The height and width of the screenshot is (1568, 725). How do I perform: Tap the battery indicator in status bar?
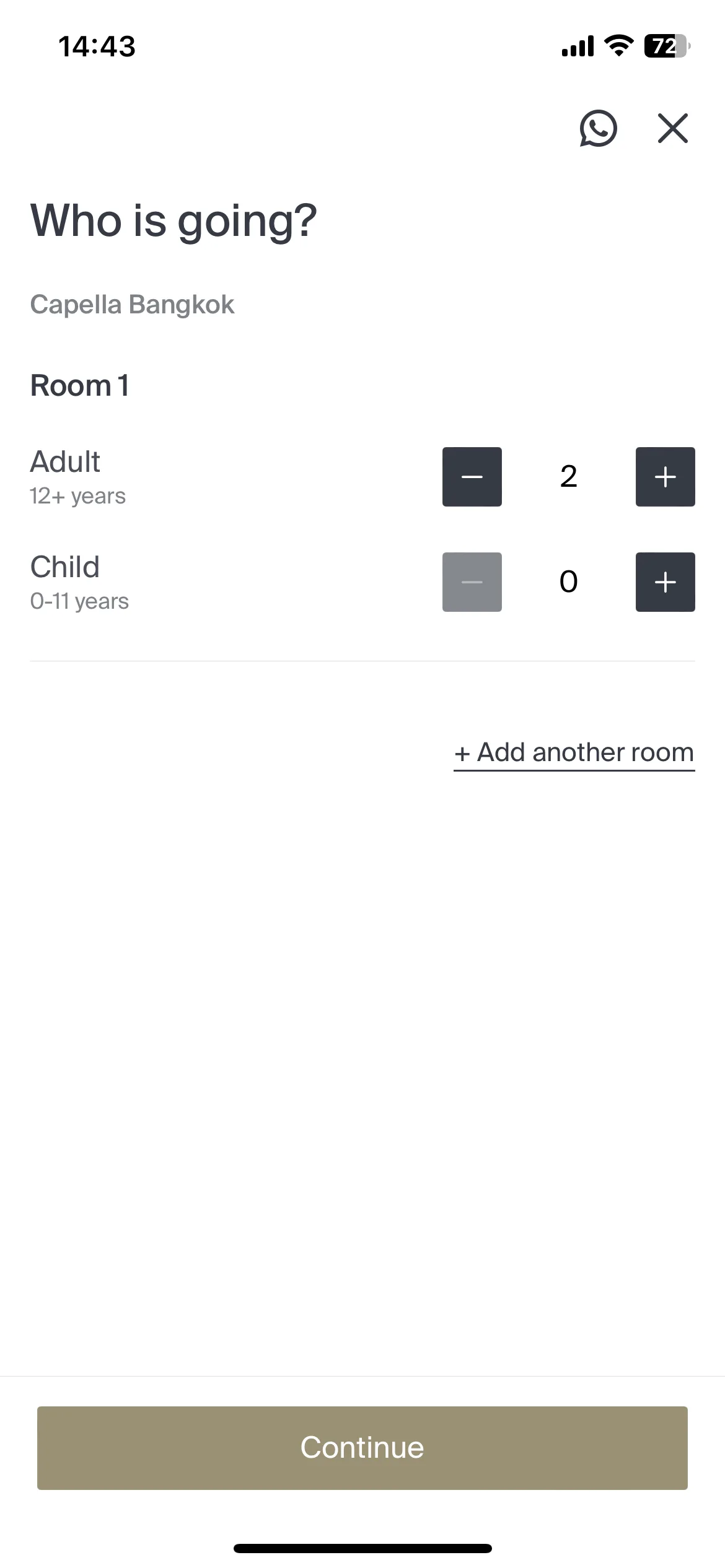point(667,46)
